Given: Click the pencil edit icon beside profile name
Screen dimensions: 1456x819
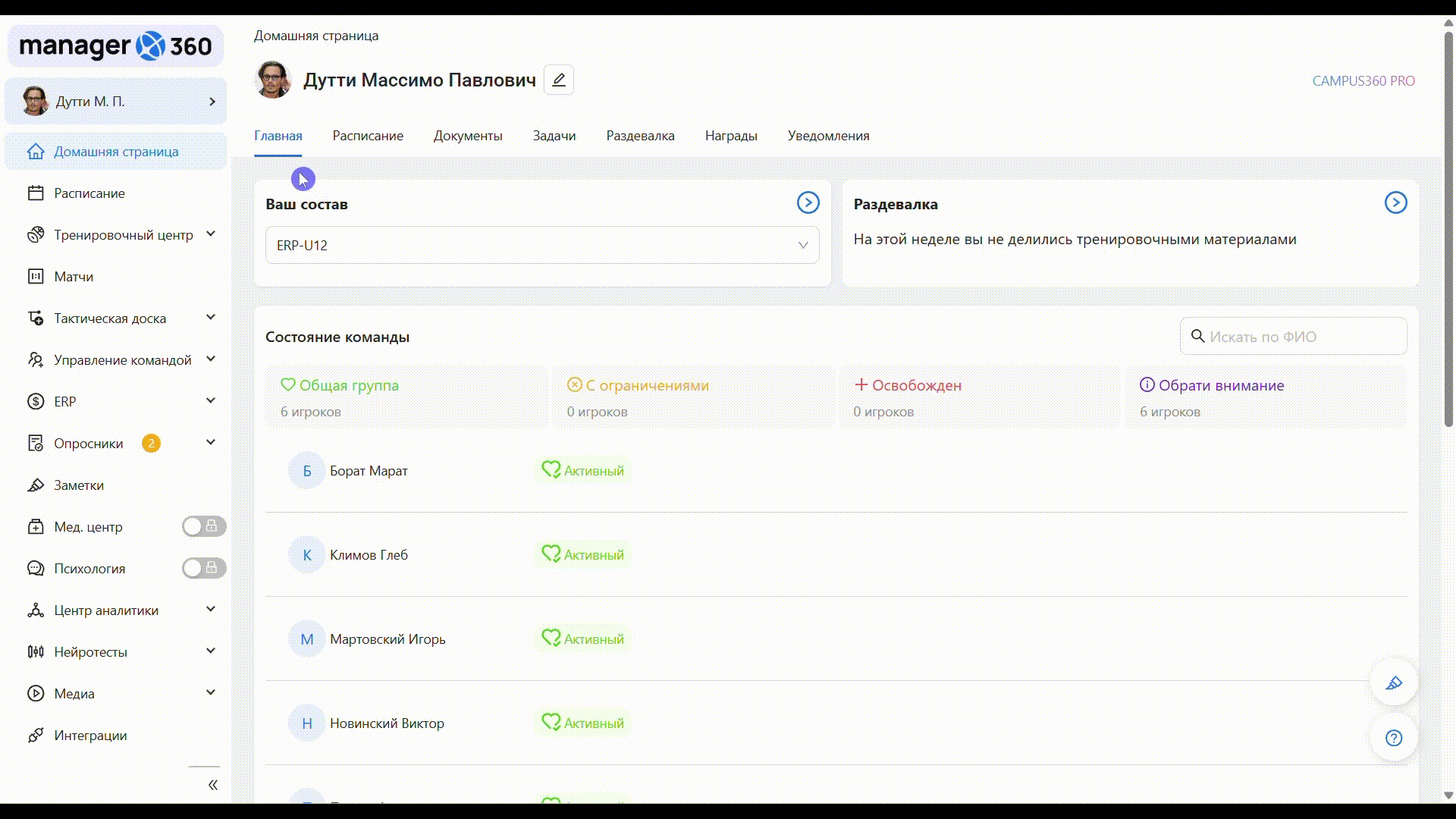Looking at the screenshot, I should (559, 80).
